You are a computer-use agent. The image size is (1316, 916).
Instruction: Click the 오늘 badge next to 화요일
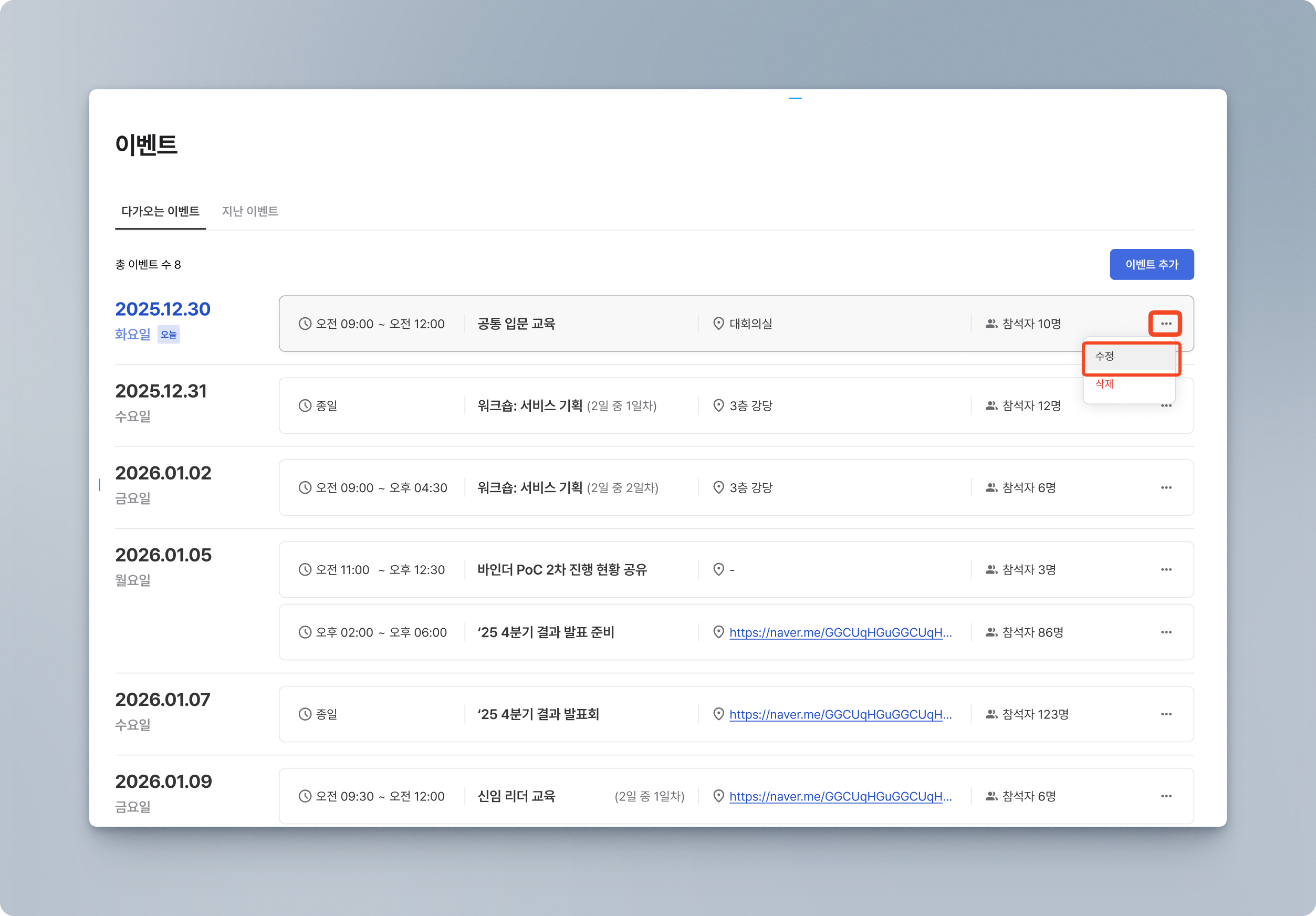click(169, 335)
